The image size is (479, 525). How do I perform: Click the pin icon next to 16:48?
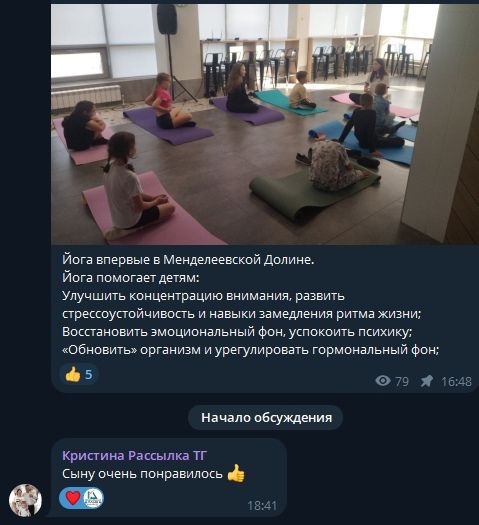(426, 381)
